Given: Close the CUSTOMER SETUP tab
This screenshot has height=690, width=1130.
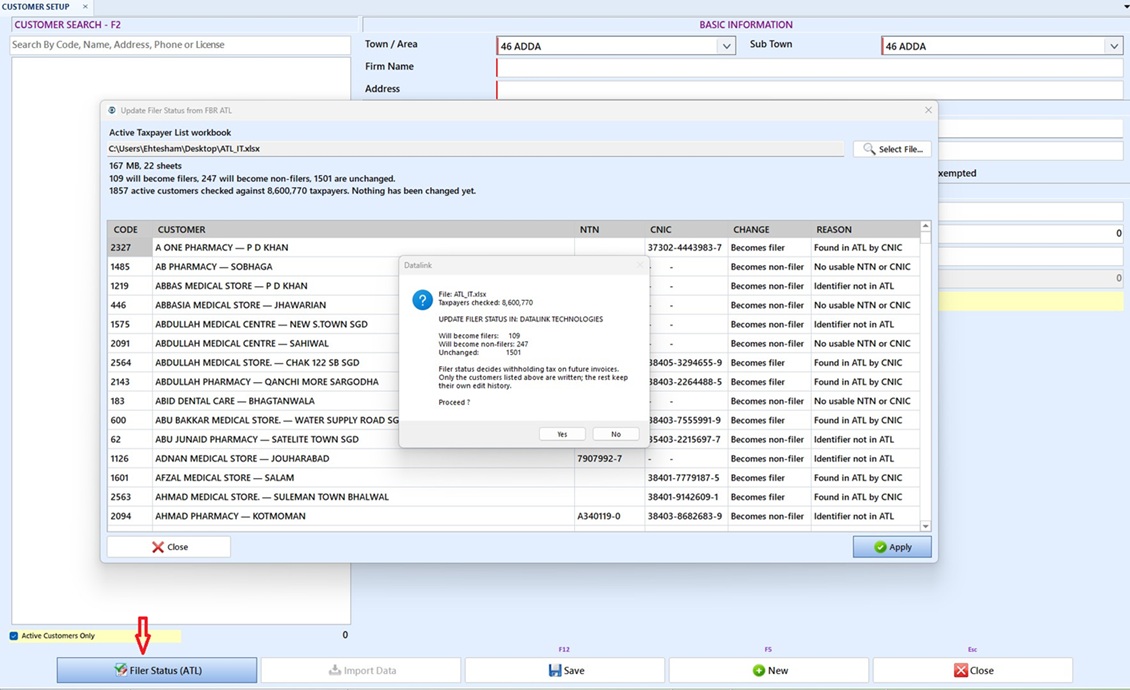Looking at the screenshot, I should point(85,6).
